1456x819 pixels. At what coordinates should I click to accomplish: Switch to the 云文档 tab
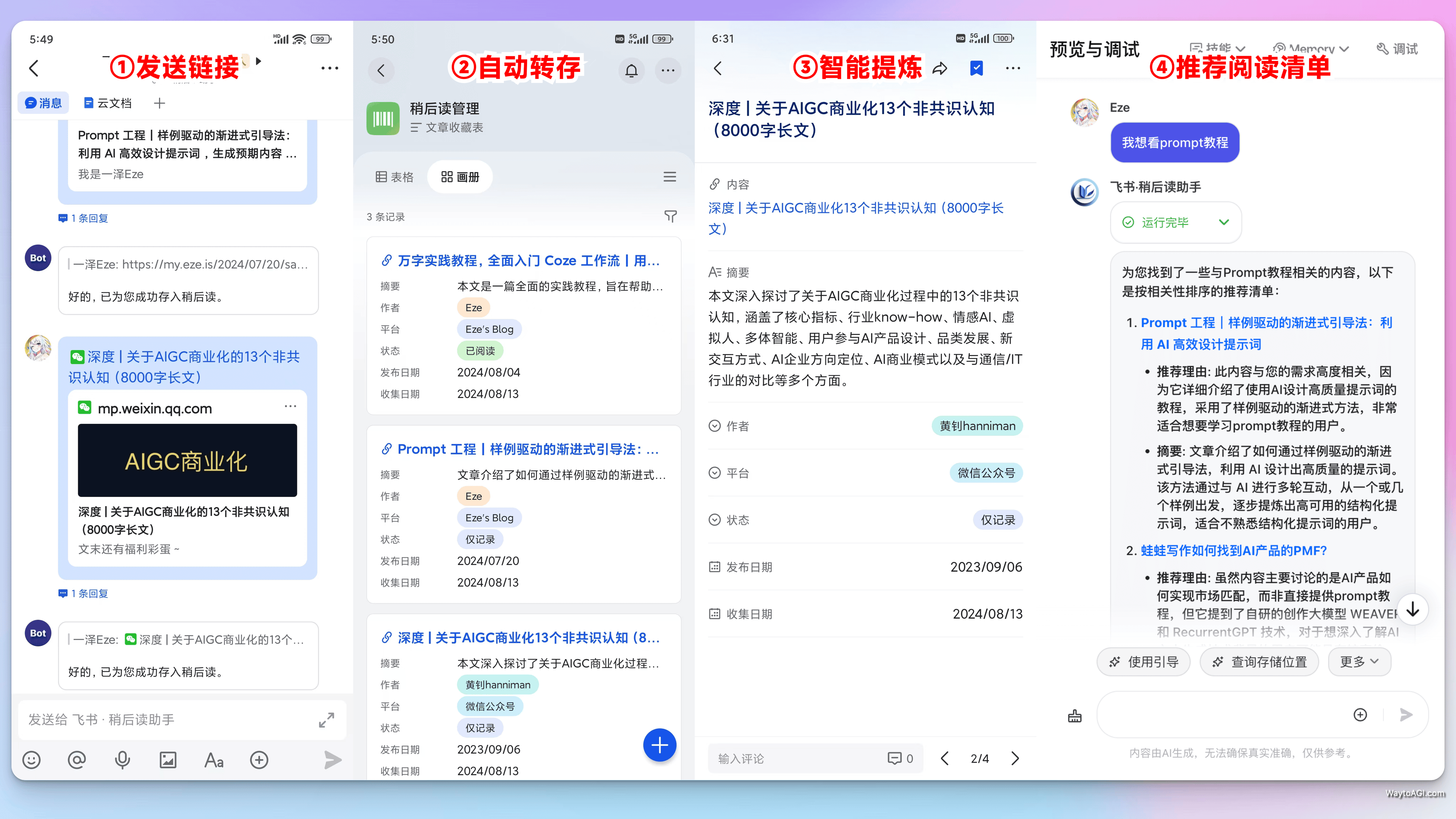pyautogui.click(x=107, y=103)
